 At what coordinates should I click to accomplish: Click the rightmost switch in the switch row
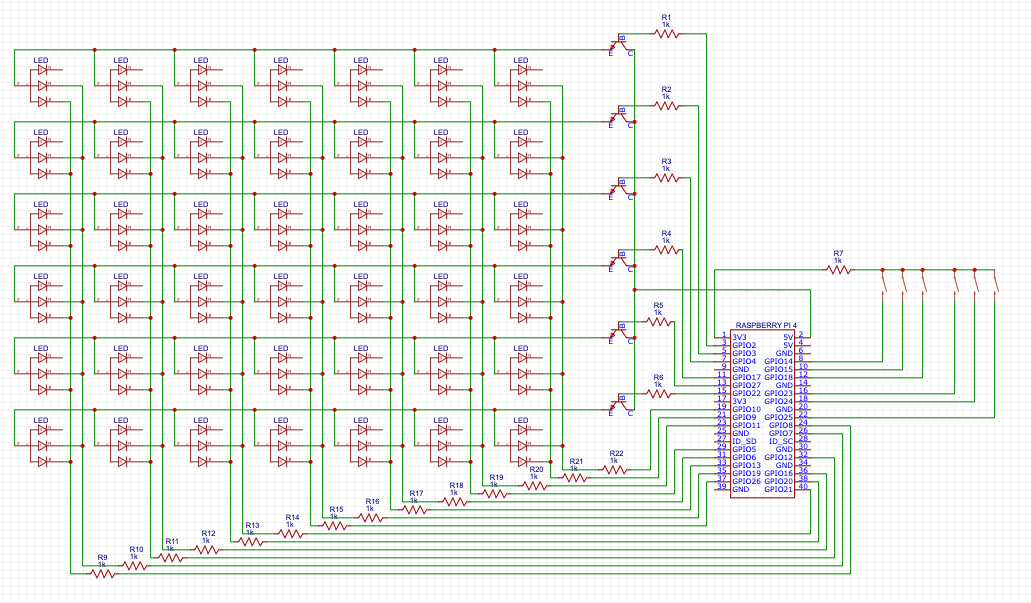pyautogui.click(x=996, y=281)
